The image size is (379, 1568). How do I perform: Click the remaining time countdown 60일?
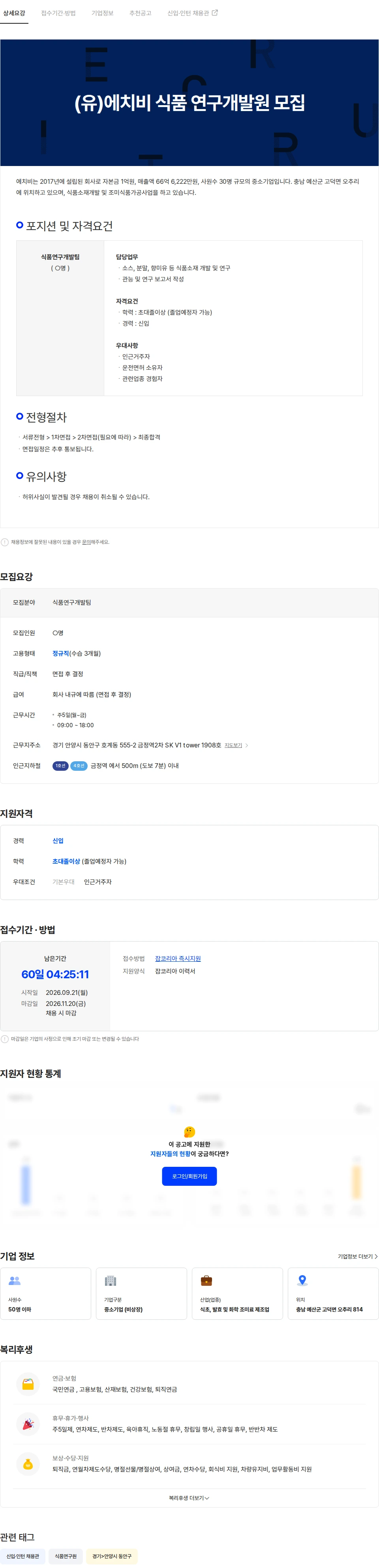[55, 975]
